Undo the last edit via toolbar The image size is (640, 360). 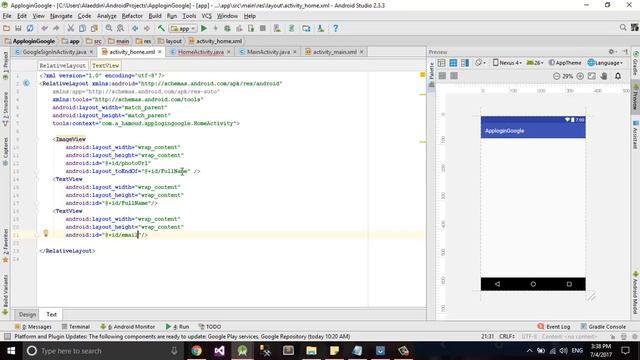pos(44,28)
